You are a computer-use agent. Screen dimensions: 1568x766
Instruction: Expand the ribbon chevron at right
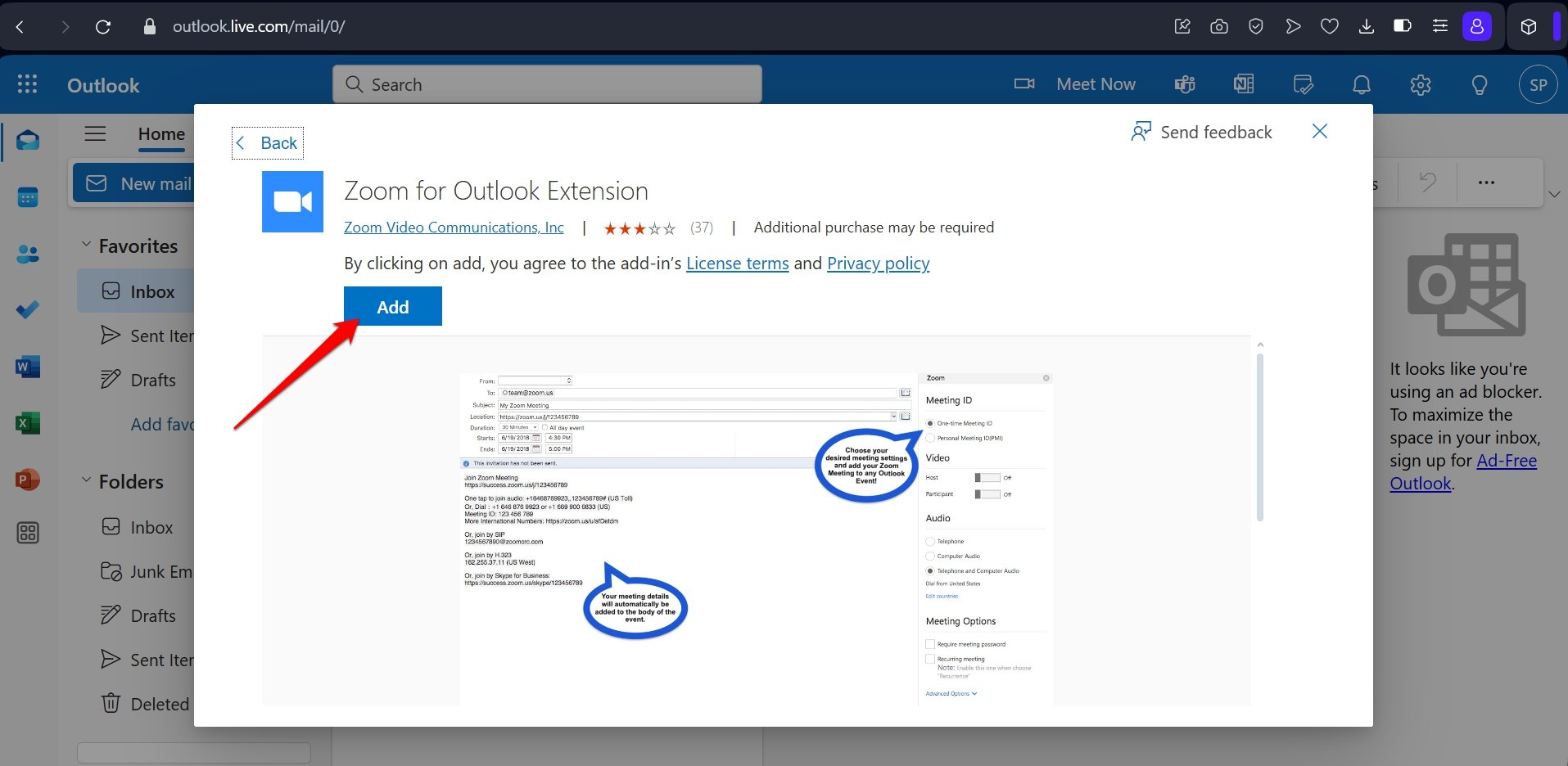point(1554,194)
